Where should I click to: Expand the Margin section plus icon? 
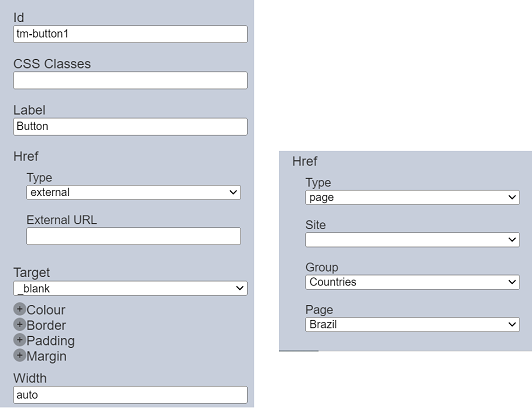20,355
